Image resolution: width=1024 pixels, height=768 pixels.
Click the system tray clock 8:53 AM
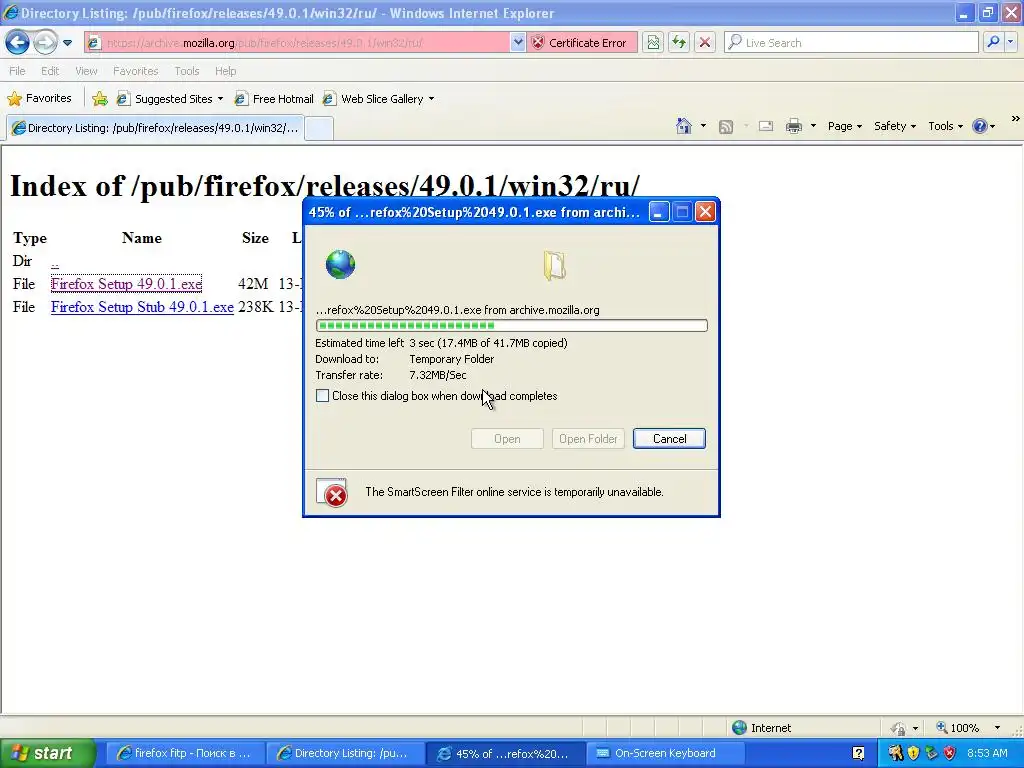pos(987,753)
